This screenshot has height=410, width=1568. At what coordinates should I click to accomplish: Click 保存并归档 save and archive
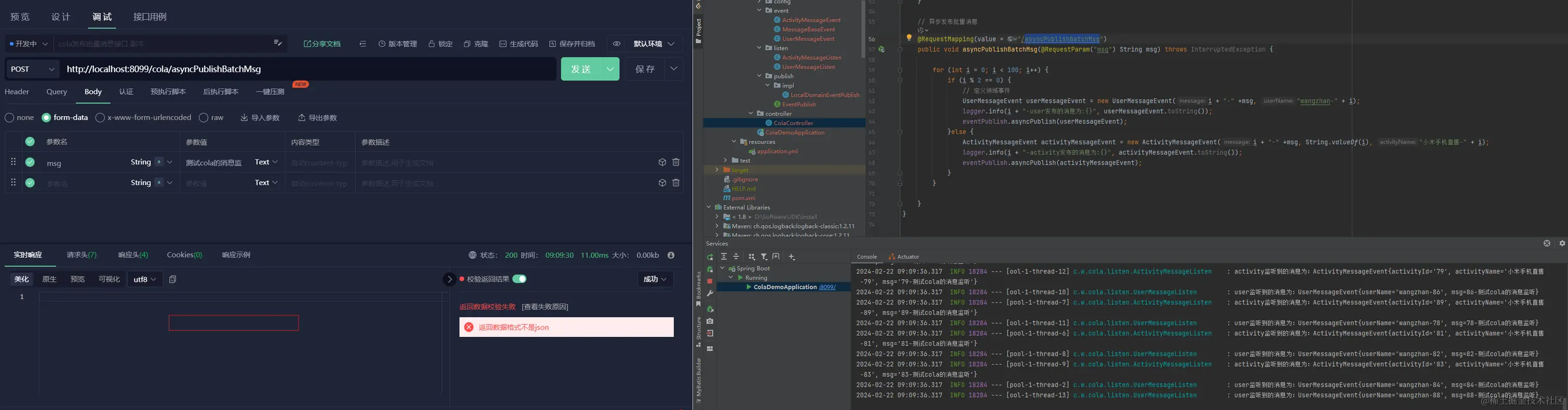(571, 44)
